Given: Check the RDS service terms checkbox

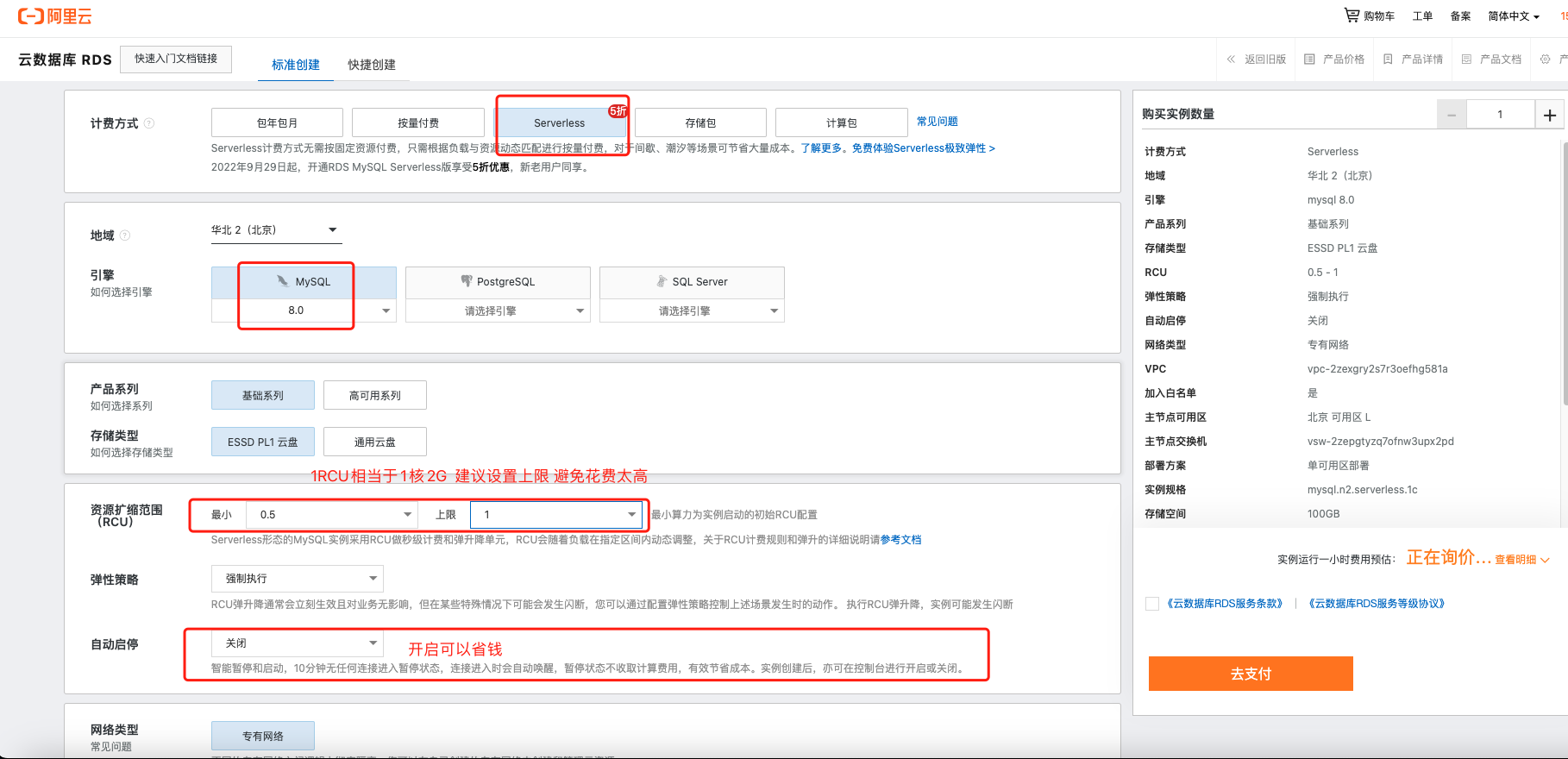Looking at the screenshot, I should 1152,604.
